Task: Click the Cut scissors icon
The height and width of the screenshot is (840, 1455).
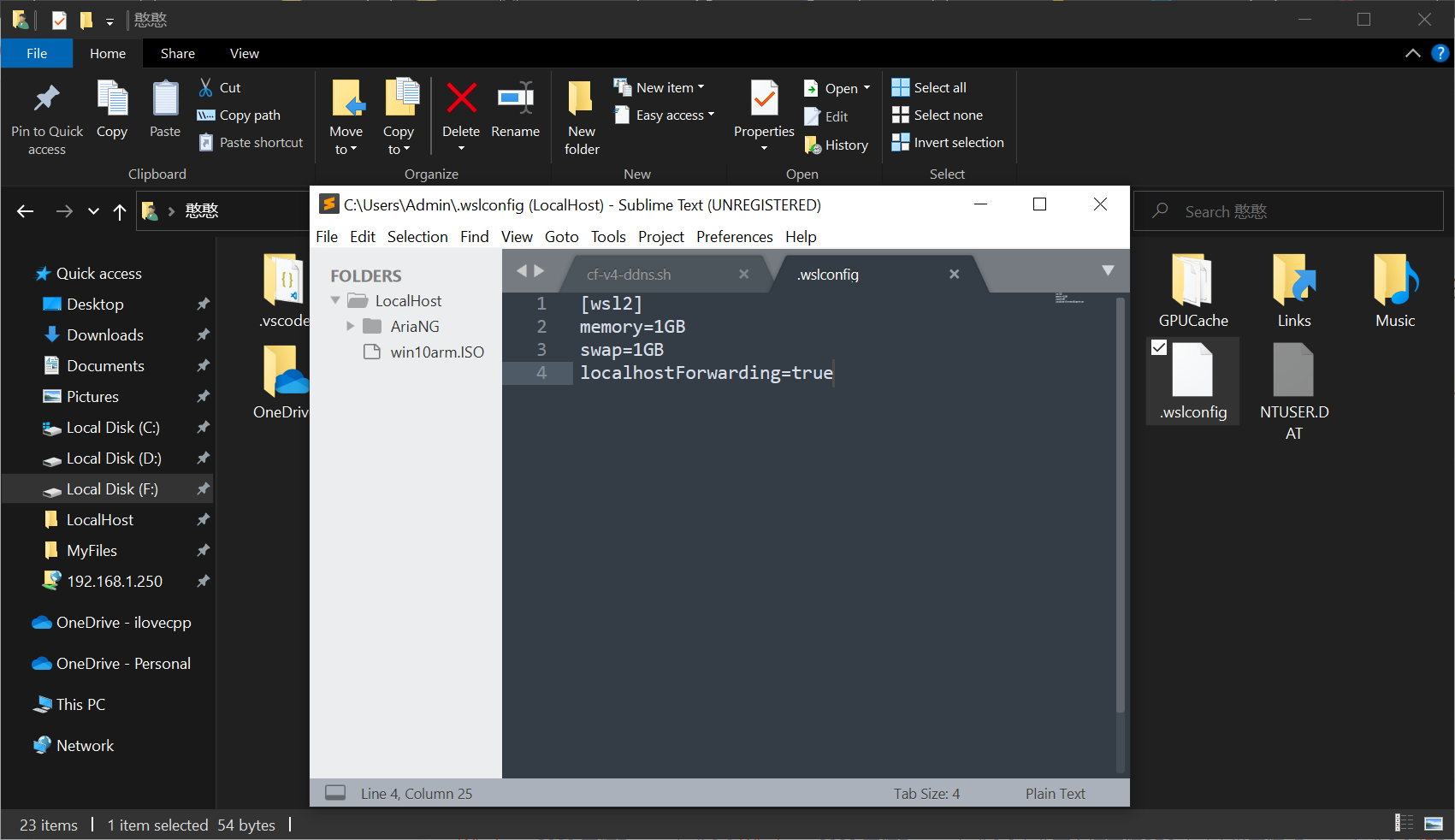Action: (x=206, y=87)
